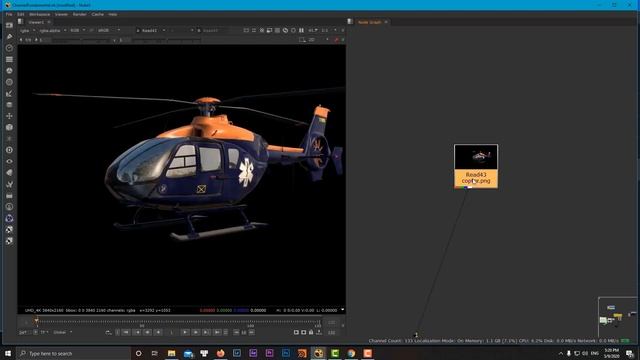Open the B input dropdown in Viewer
Image resolution: width=640 pixels, height=360 pixels.
click(212, 31)
